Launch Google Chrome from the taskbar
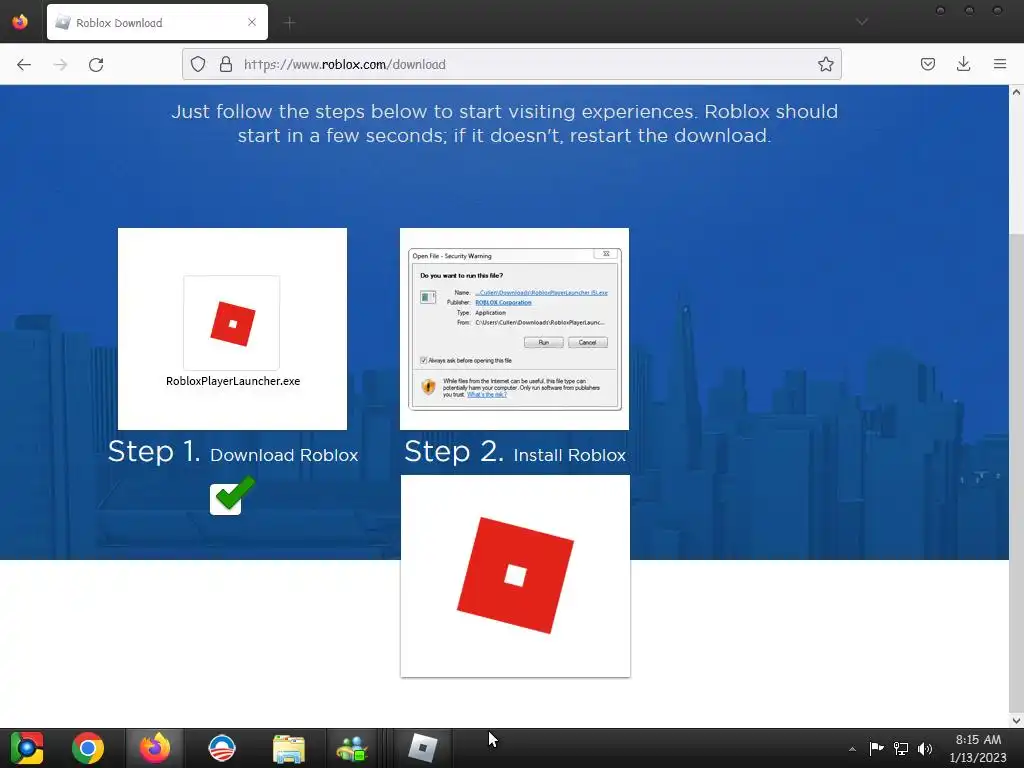This screenshot has width=1024, height=768. click(88, 748)
